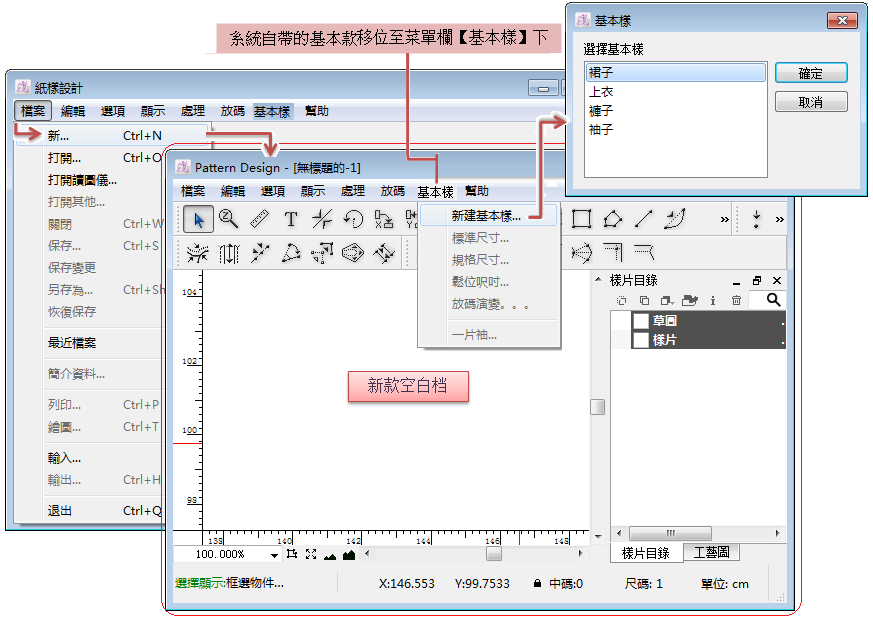The height and width of the screenshot is (618, 873).
Task: Open the 100.000% zoom dropdown
Action: pyautogui.click(x=274, y=554)
